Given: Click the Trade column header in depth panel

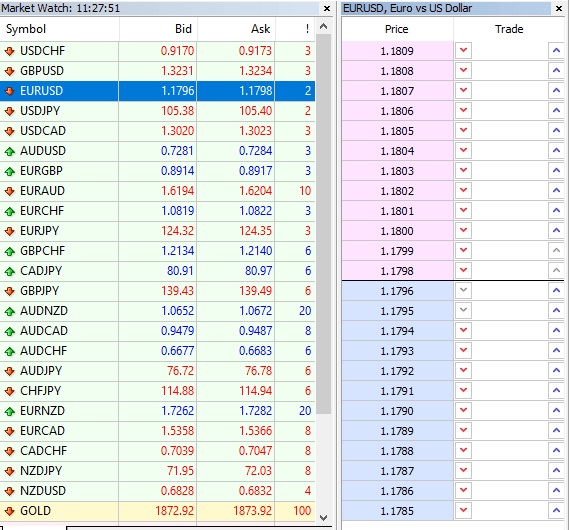Looking at the screenshot, I should click(509, 29).
